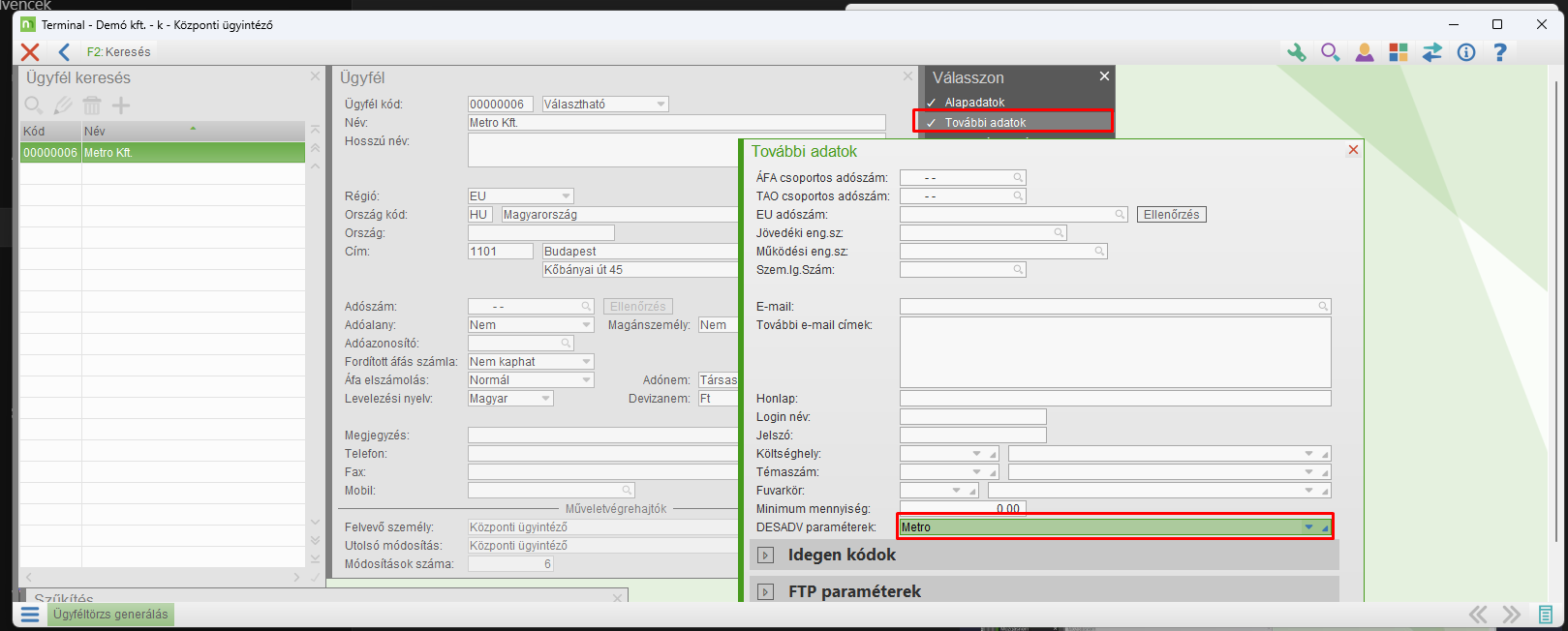Image resolution: width=1568 pixels, height=631 pixels.
Task: Click lookup icon in E-mail field
Action: [x=1323, y=307]
